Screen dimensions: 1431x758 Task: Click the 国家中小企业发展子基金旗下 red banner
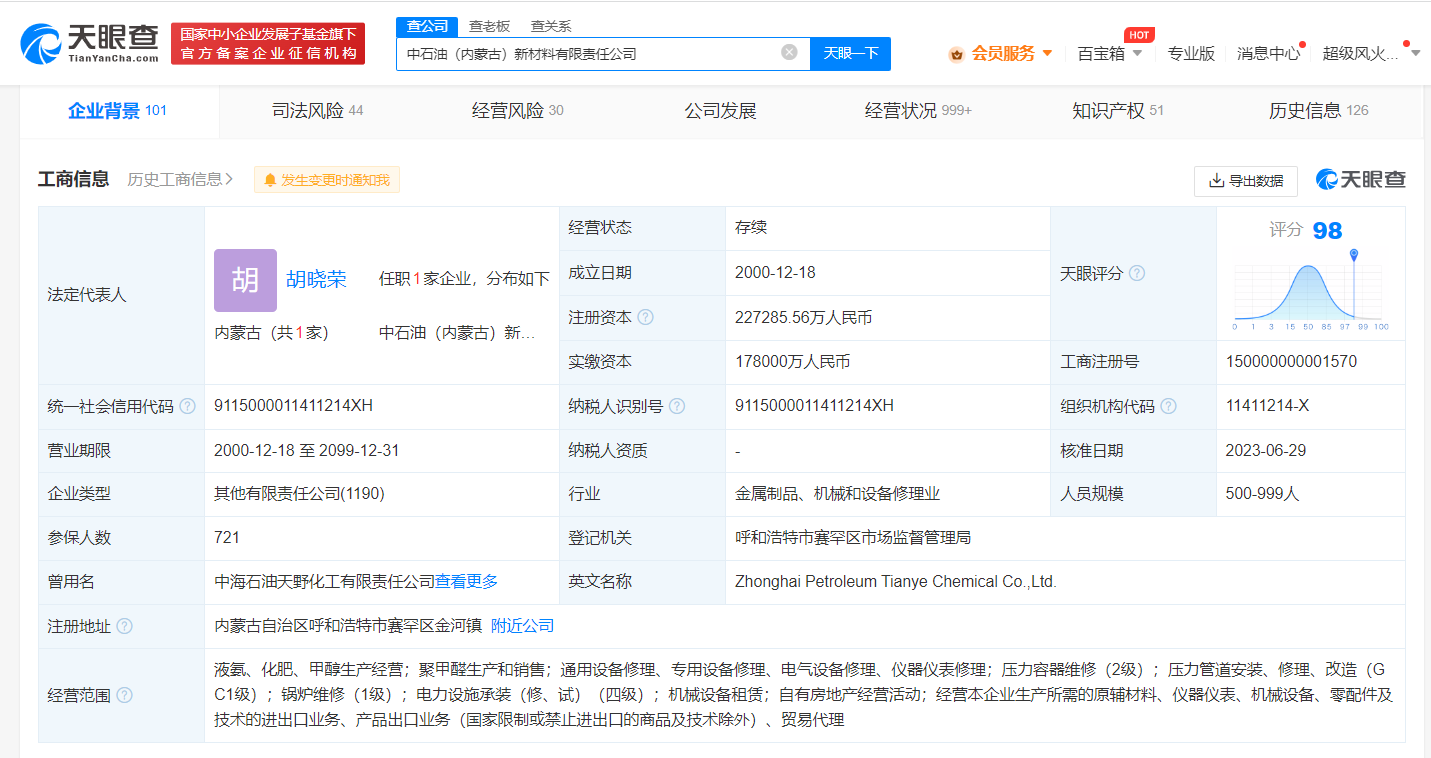(268, 43)
